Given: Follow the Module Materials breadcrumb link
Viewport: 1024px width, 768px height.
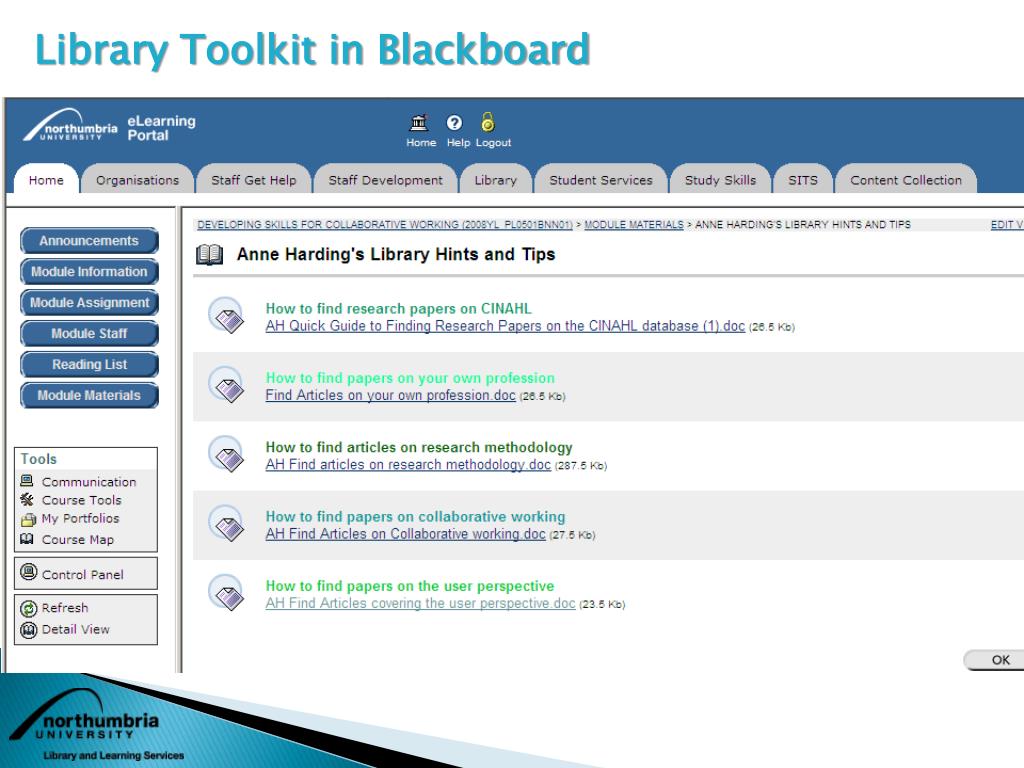Looking at the screenshot, I should 633,225.
